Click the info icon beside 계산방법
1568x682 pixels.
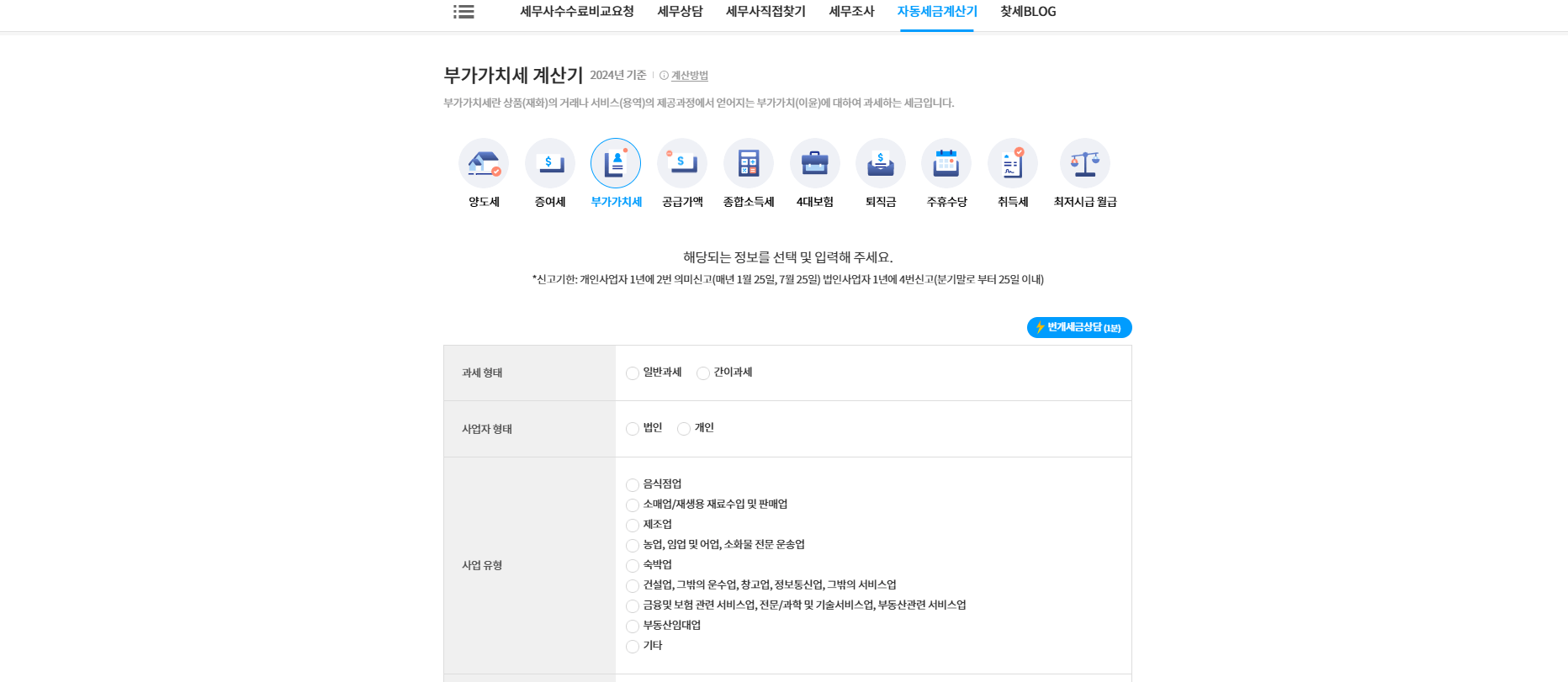(664, 76)
